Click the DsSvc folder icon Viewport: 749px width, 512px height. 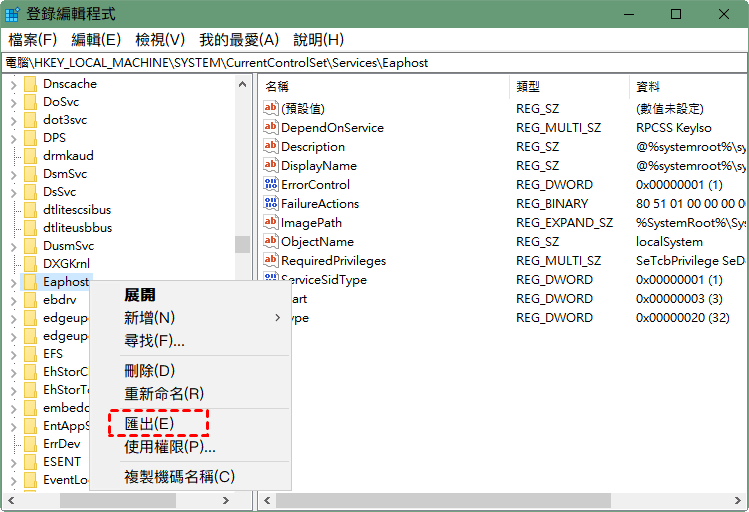click(x=30, y=192)
